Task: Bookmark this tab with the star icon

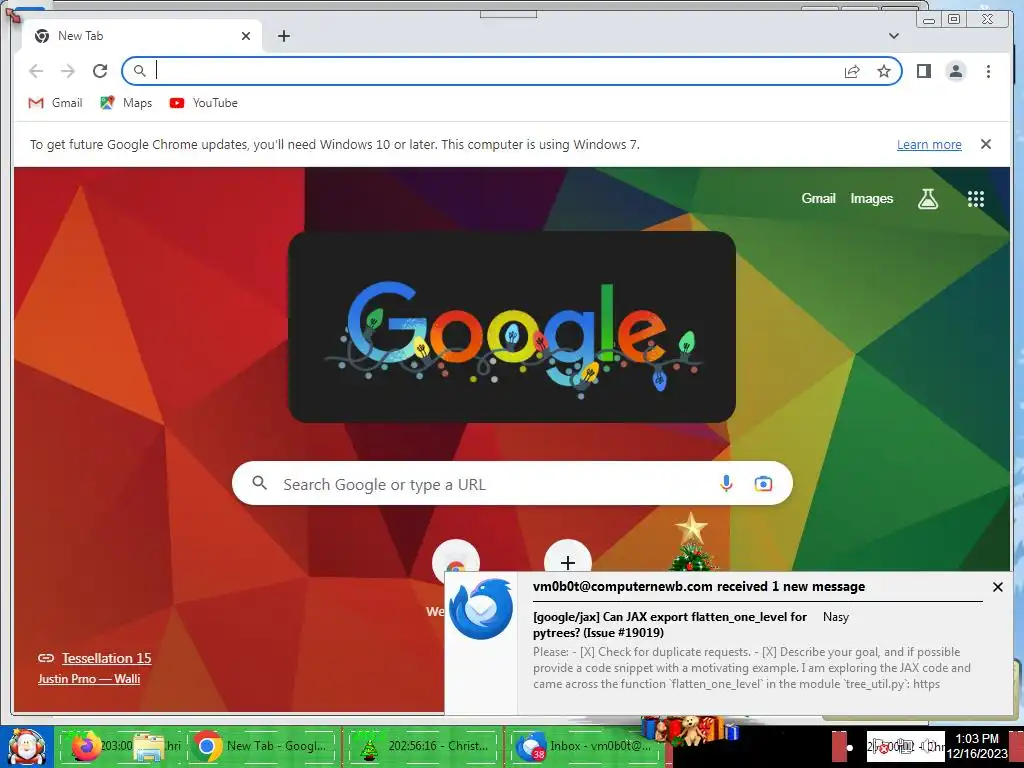Action: (x=884, y=71)
